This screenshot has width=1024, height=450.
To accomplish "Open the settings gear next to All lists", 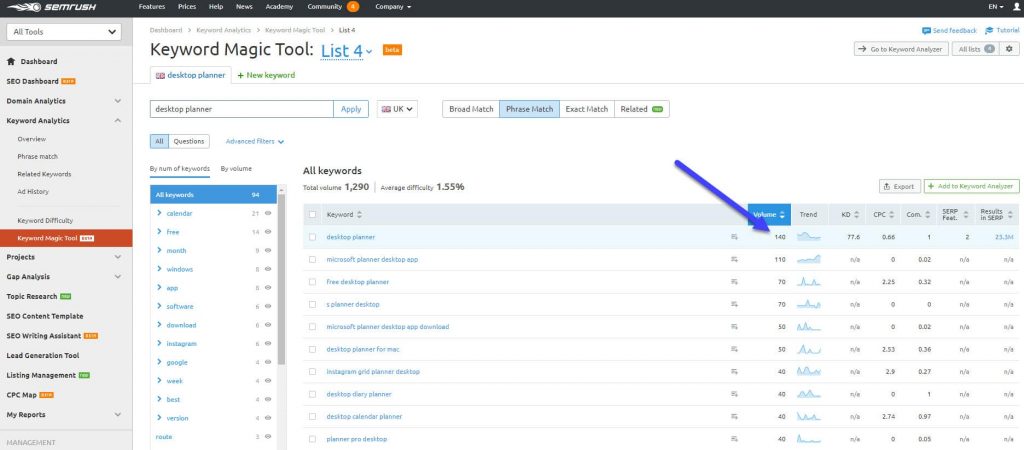I will 1010,49.
